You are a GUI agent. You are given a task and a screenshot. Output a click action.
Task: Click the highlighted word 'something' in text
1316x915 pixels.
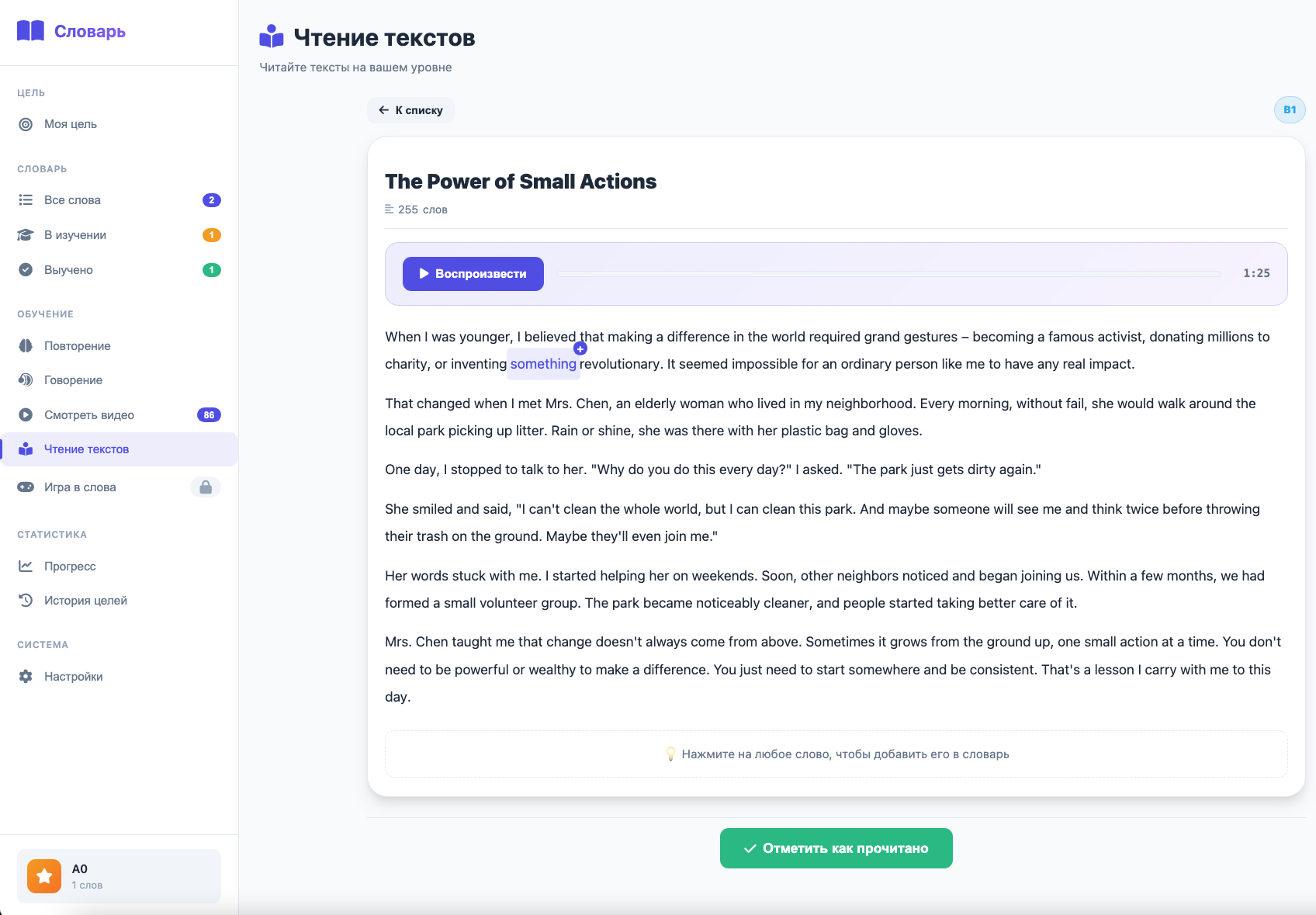(x=543, y=364)
